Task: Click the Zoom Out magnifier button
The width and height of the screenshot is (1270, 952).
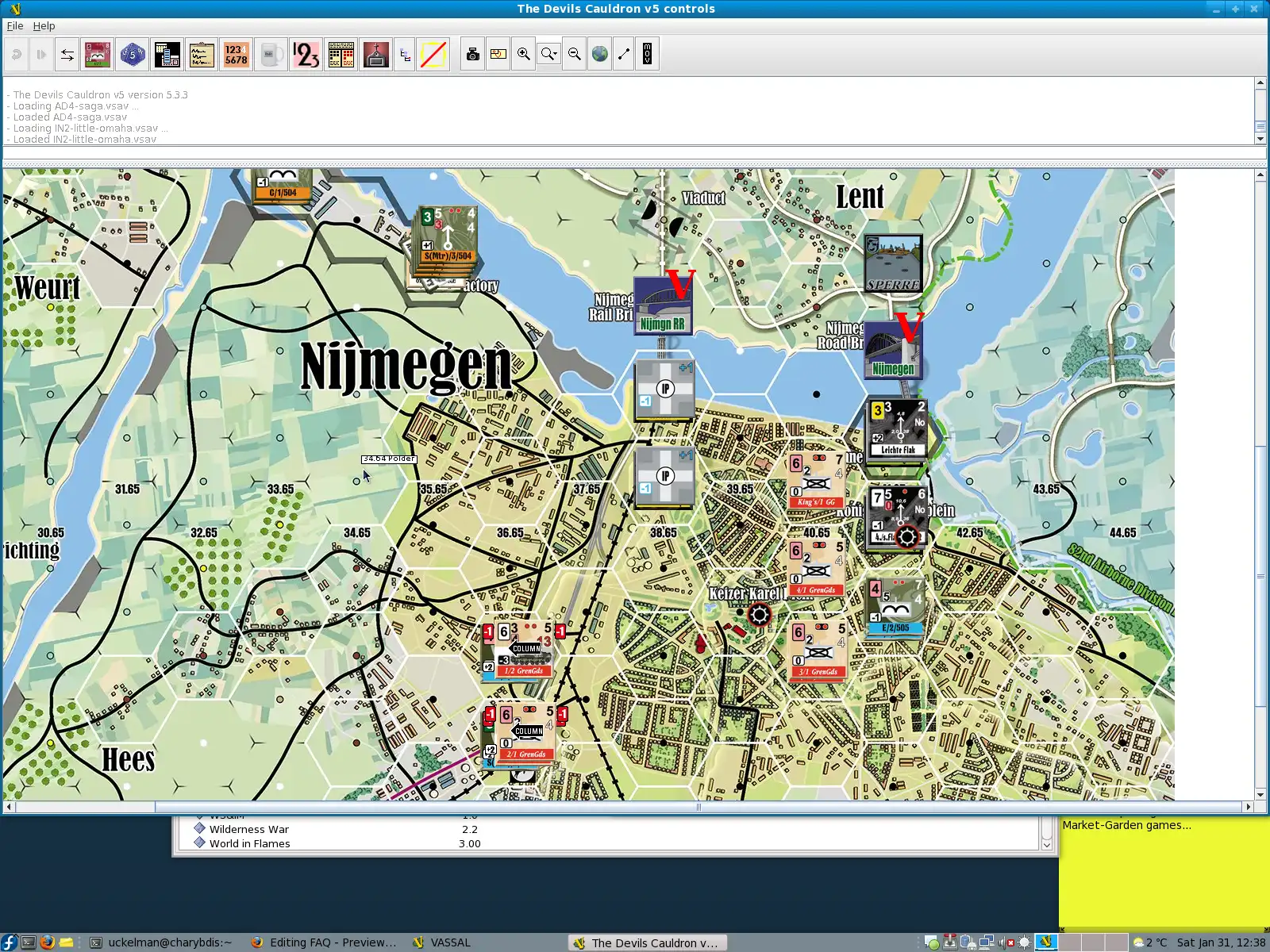Action: tap(573, 54)
